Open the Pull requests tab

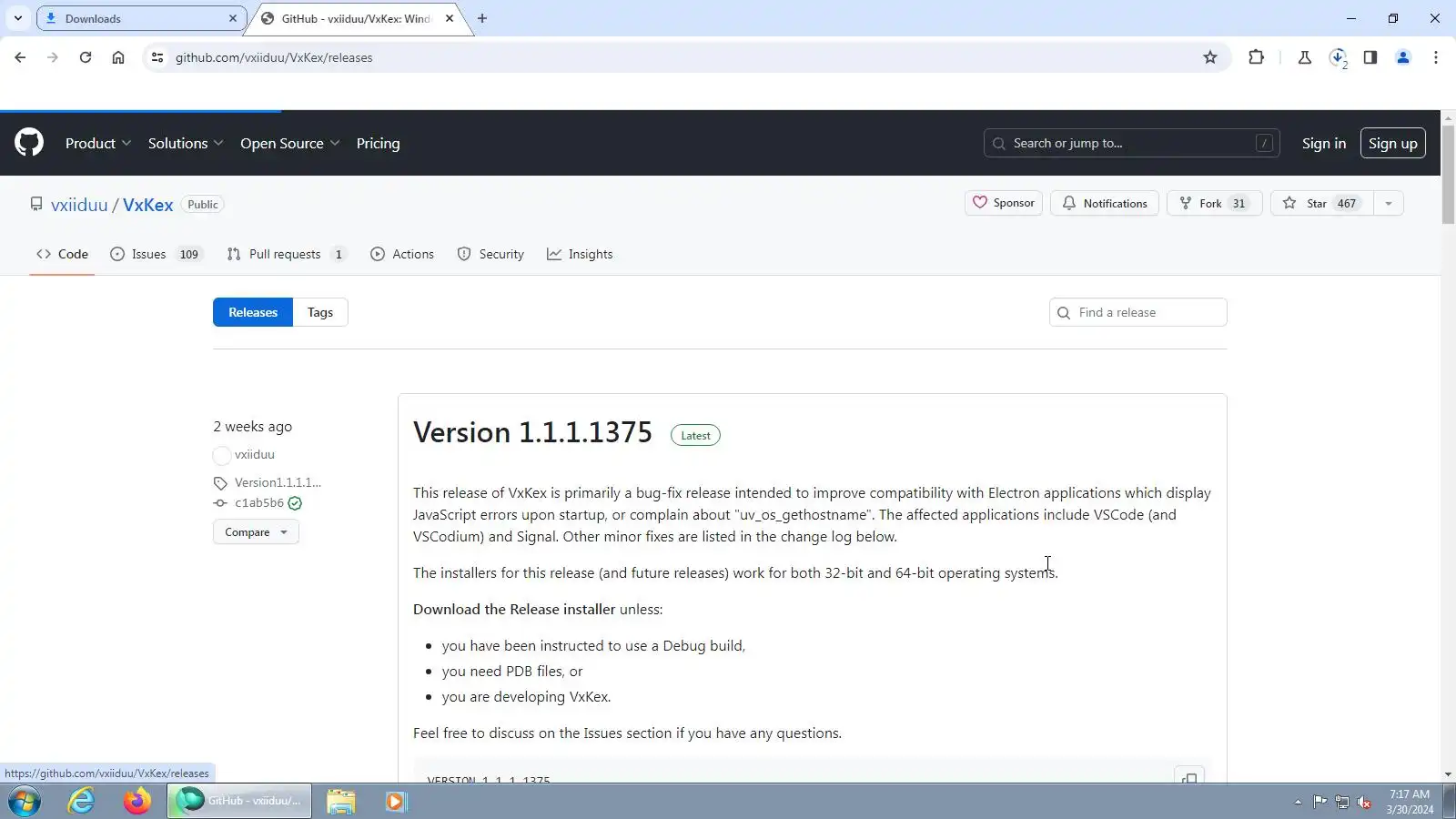(x=287, y=255)
